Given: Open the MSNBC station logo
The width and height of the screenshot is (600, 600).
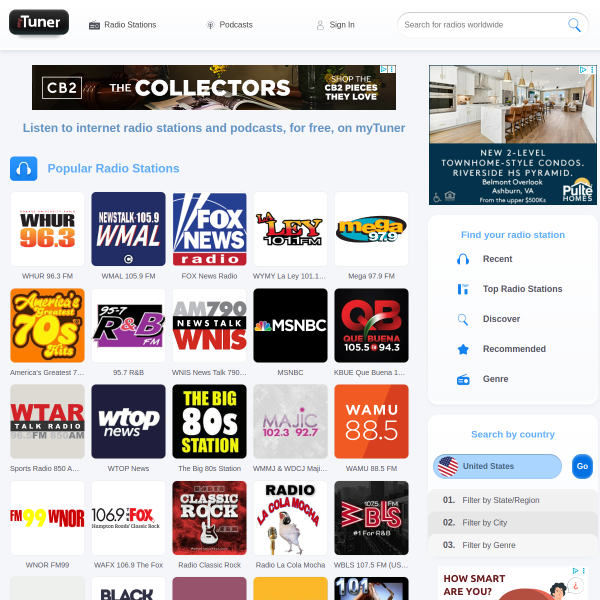Looking at the screenshot, I should point(290,325).
